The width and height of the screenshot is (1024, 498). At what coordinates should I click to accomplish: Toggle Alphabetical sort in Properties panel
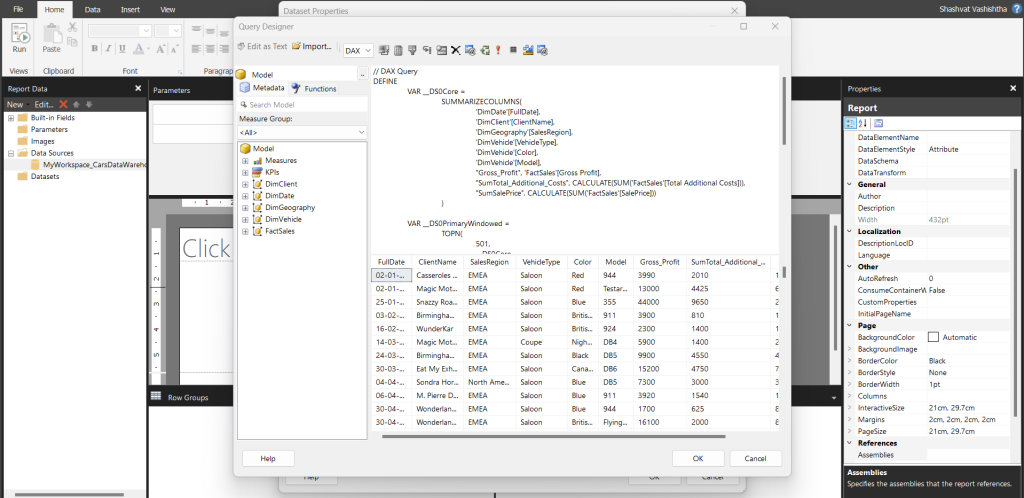(x=863, y=123)
